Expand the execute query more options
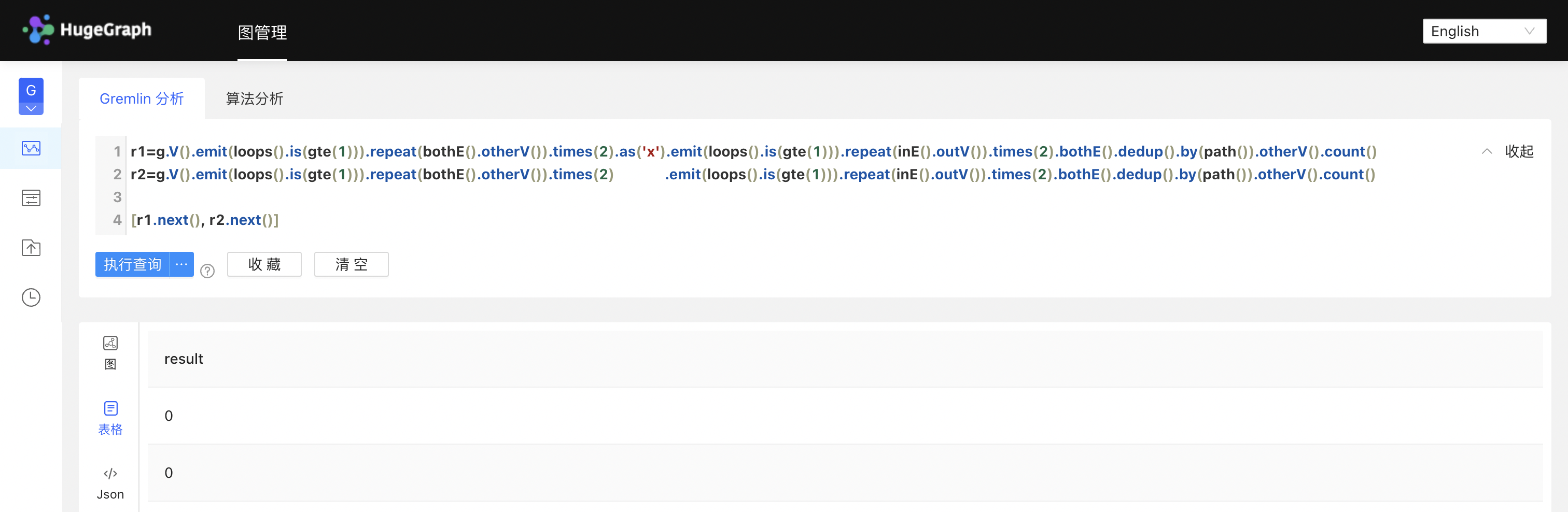 pyautogui.click(x=181, y=264)
